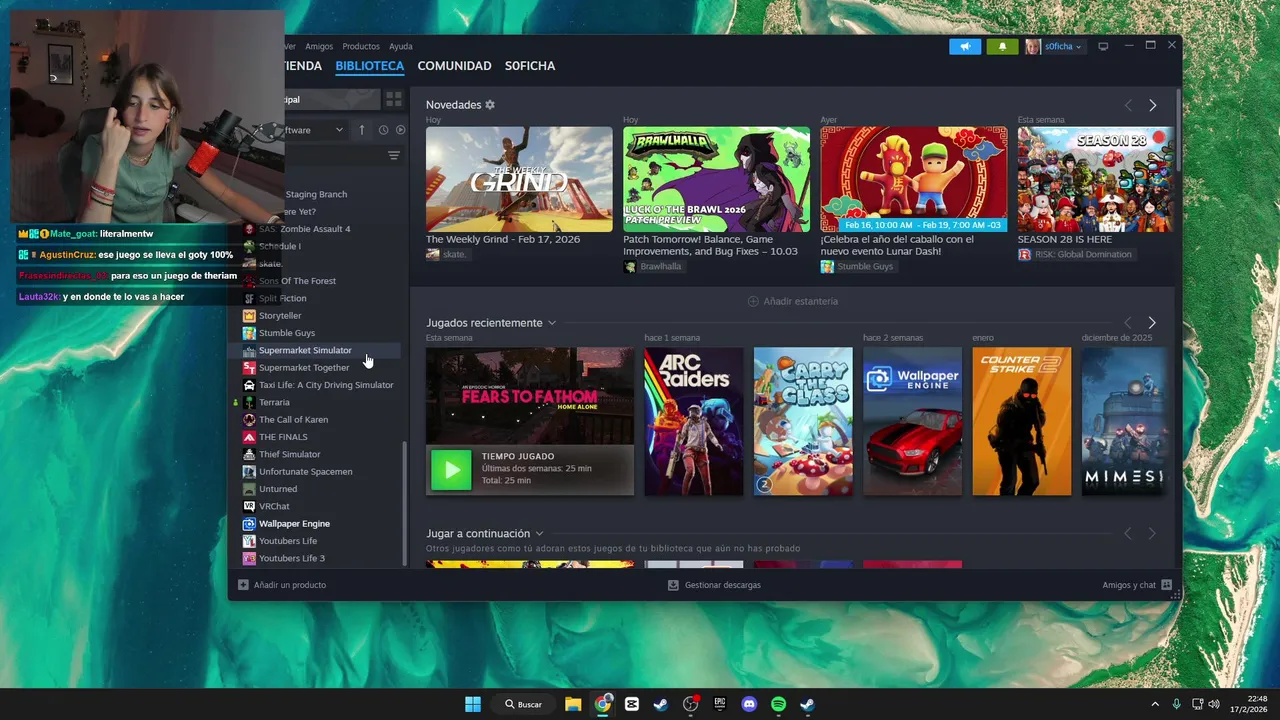
Task: Click the Buscar search box on taskbar
Action: (x=524, y=704)
